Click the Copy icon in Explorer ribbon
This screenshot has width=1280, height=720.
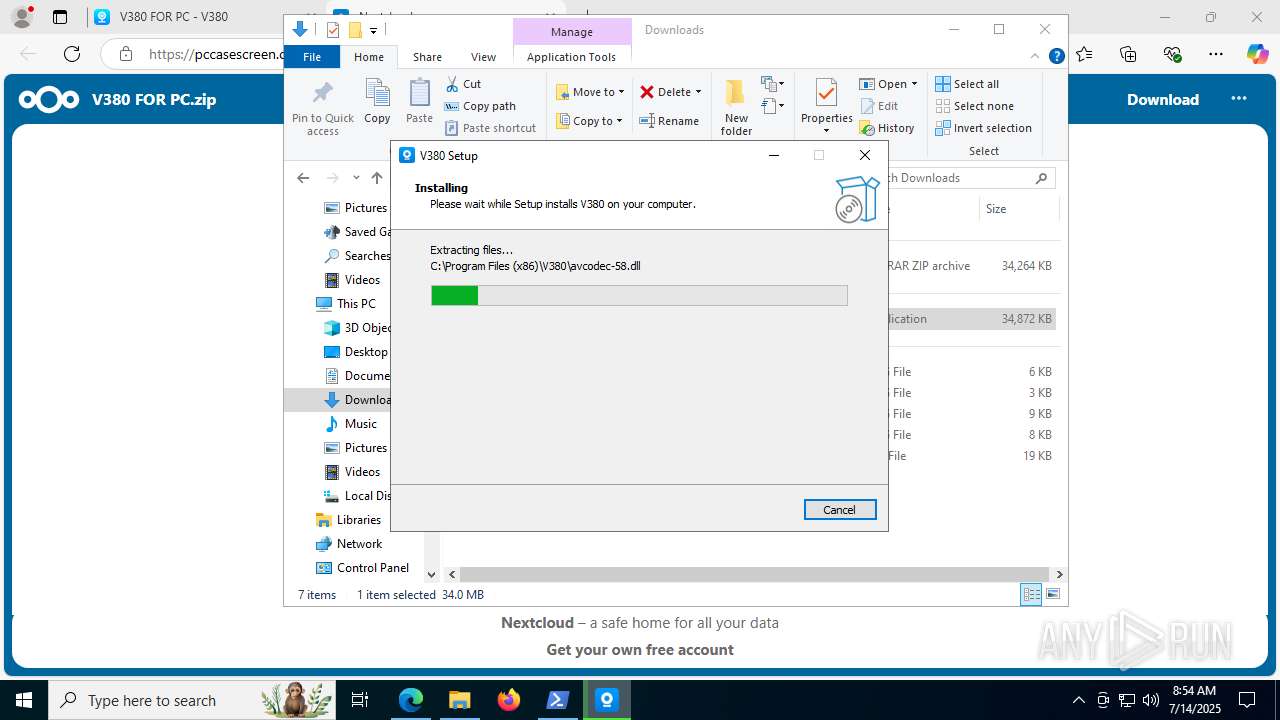point(377,102)
